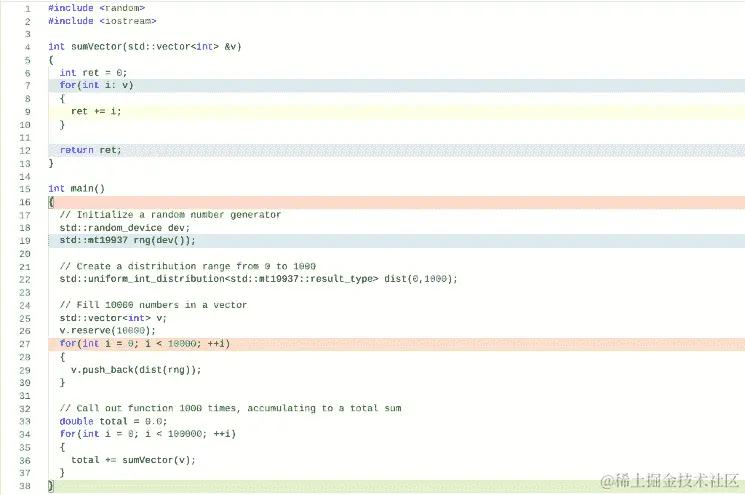Click 'double total = 0.0;' line

point(113,421)
